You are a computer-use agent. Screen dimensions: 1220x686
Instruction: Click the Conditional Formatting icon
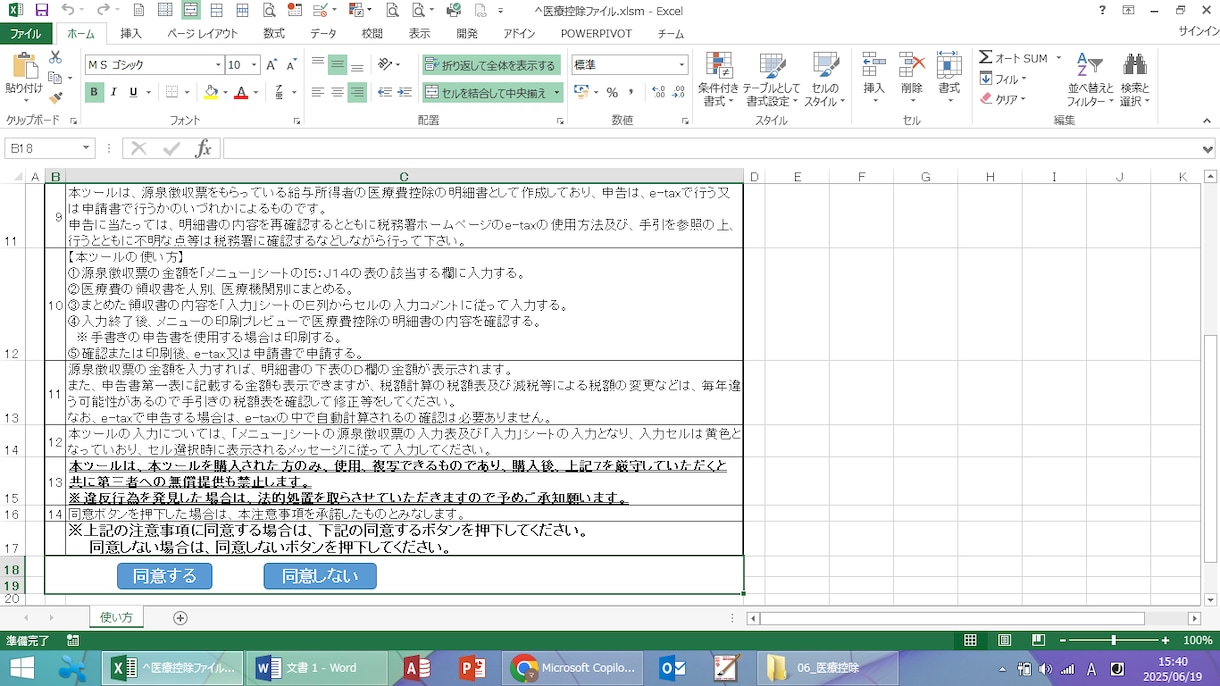point(718,67)
